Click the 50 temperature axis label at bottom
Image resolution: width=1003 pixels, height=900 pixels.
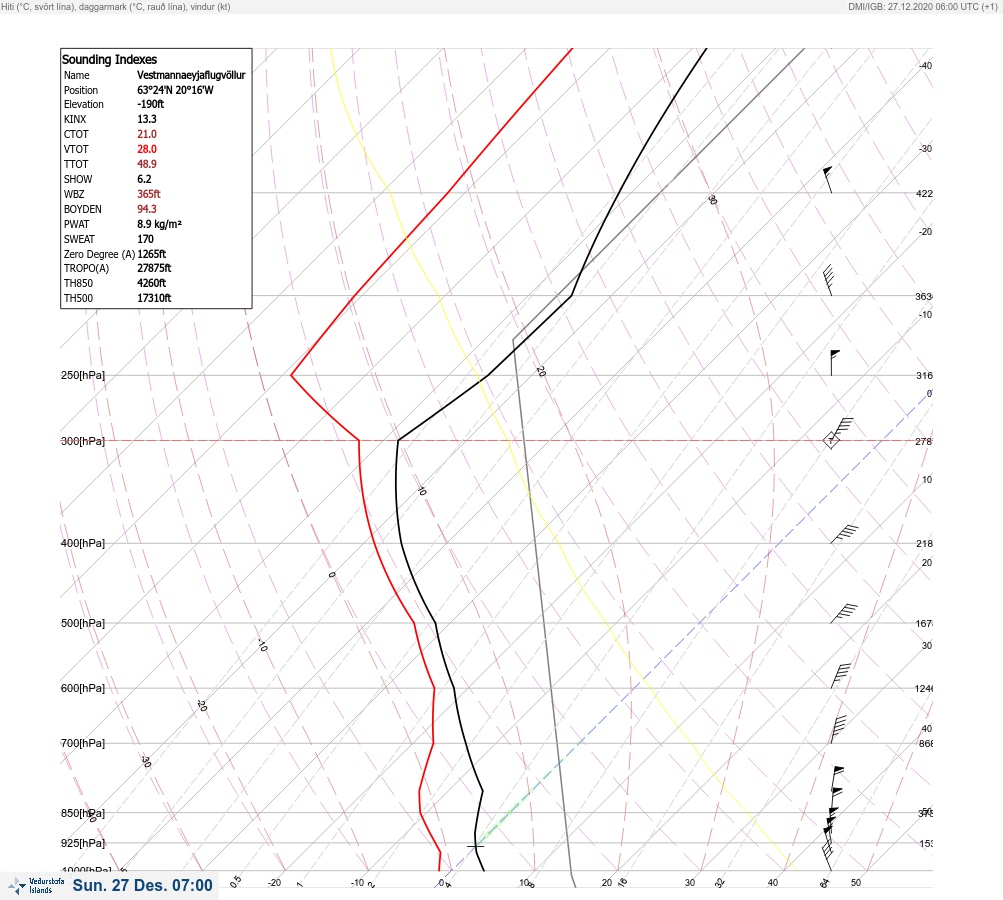pyautogui.click(x=856, y=883)
